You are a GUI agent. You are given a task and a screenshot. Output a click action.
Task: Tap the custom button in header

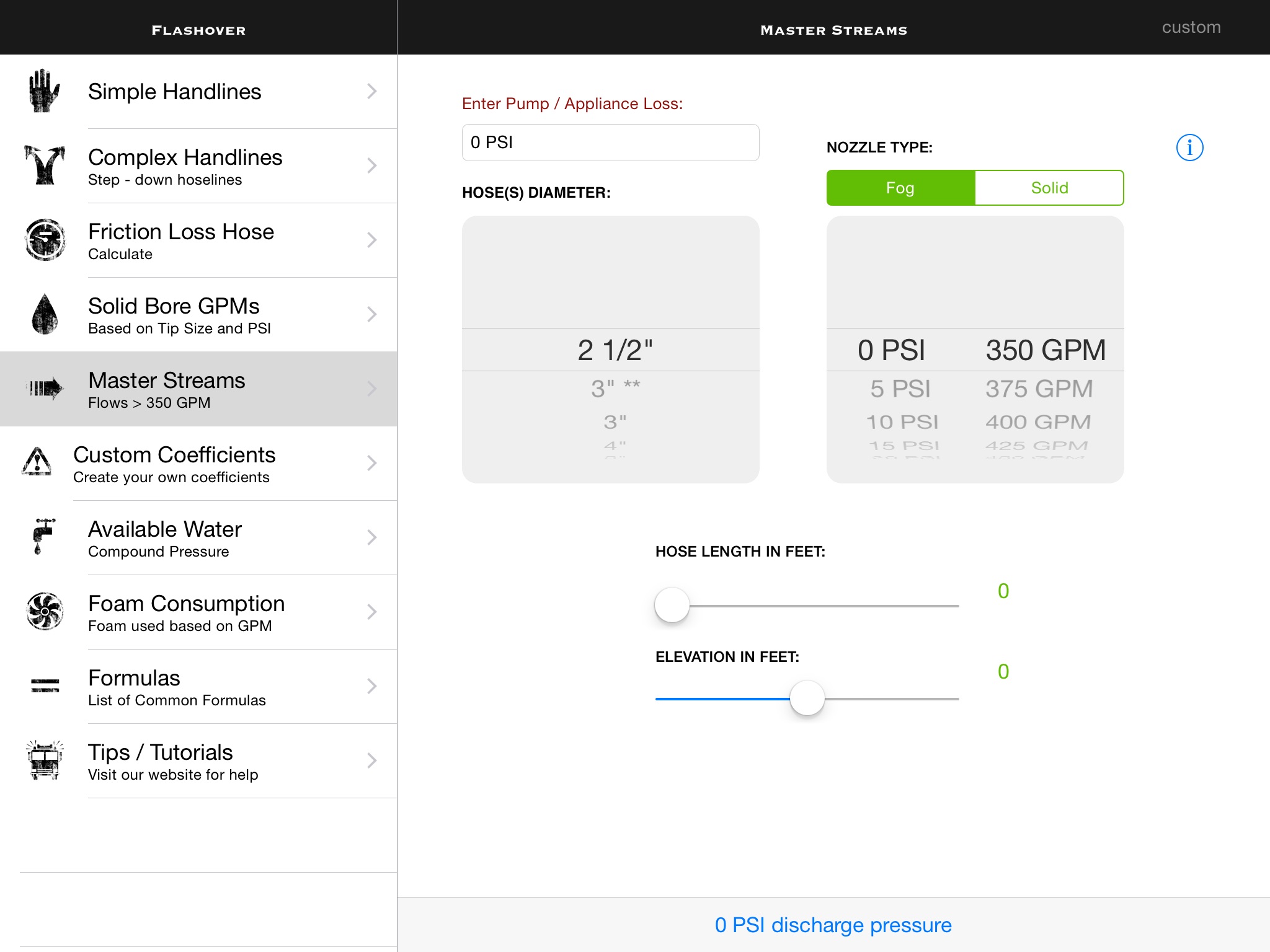point(1191,27)
